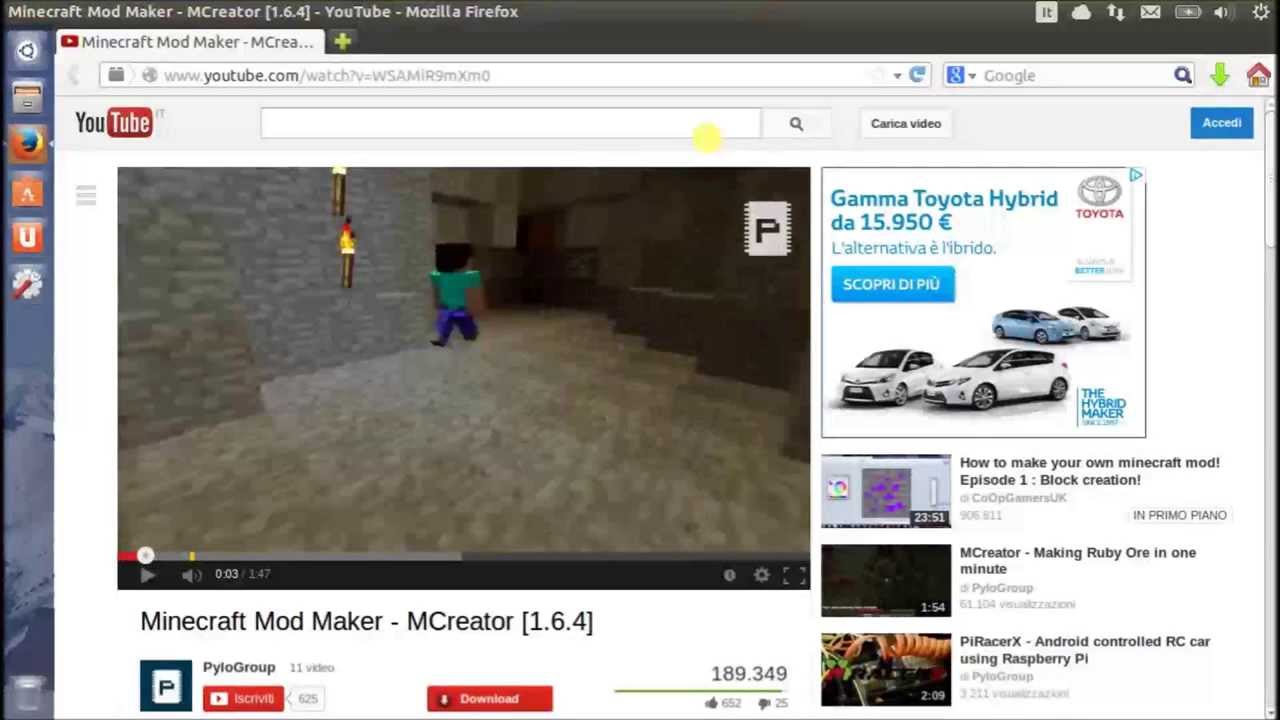Open the sound volume indicator in top panel

point(1221,12)
